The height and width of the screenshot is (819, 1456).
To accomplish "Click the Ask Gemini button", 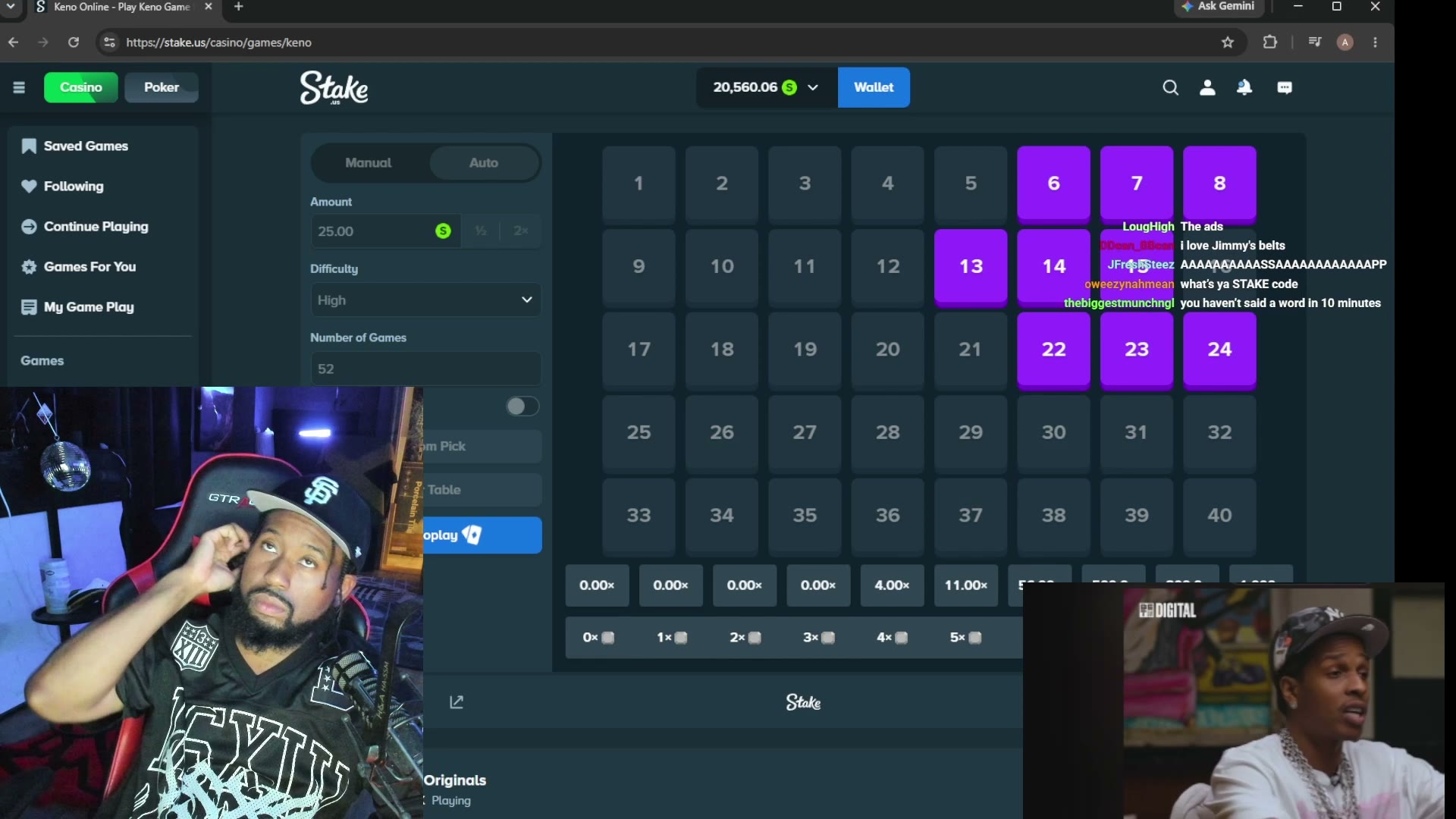I will click(x=1219, y=7).
